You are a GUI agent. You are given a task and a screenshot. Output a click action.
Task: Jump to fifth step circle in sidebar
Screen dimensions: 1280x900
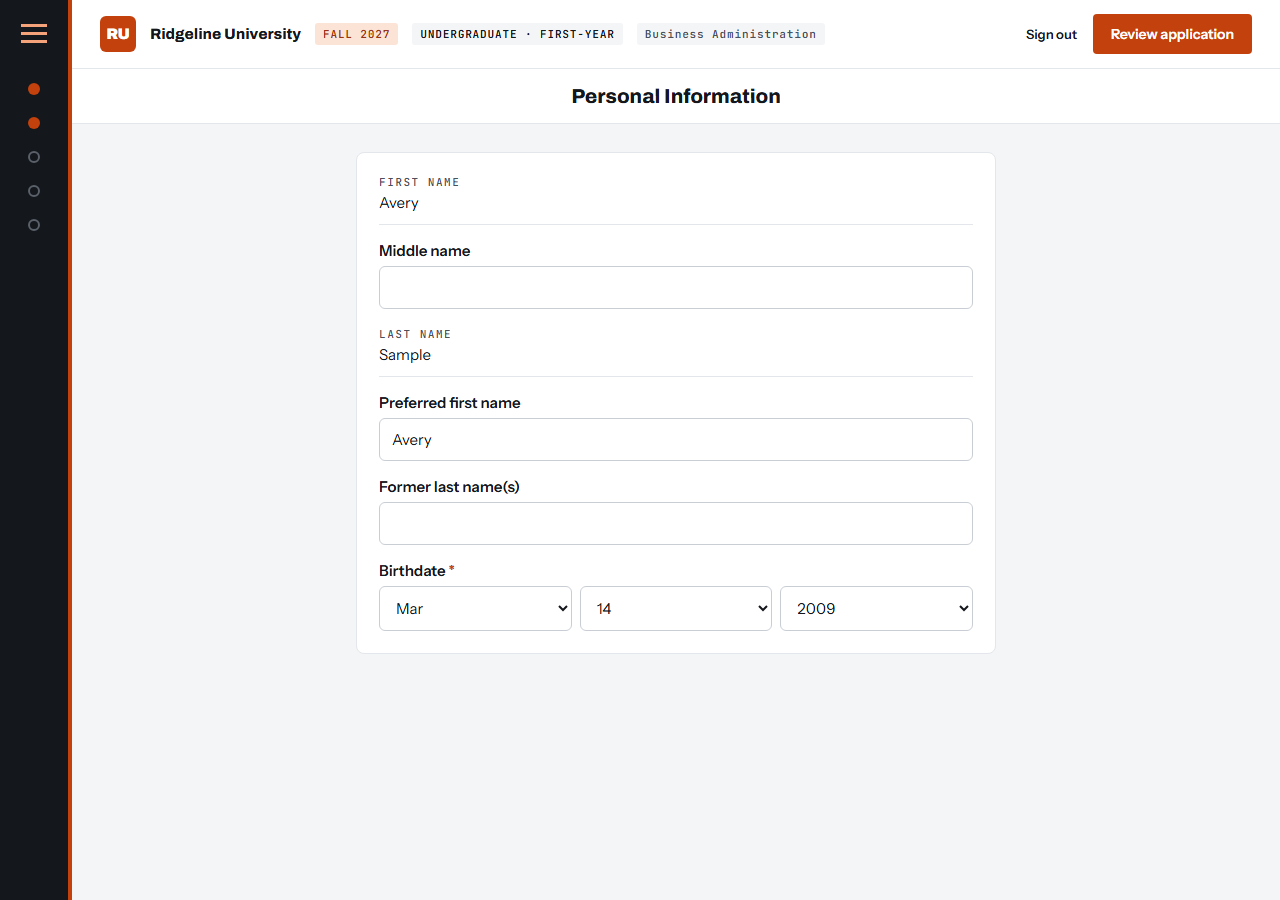pos(34,225)
